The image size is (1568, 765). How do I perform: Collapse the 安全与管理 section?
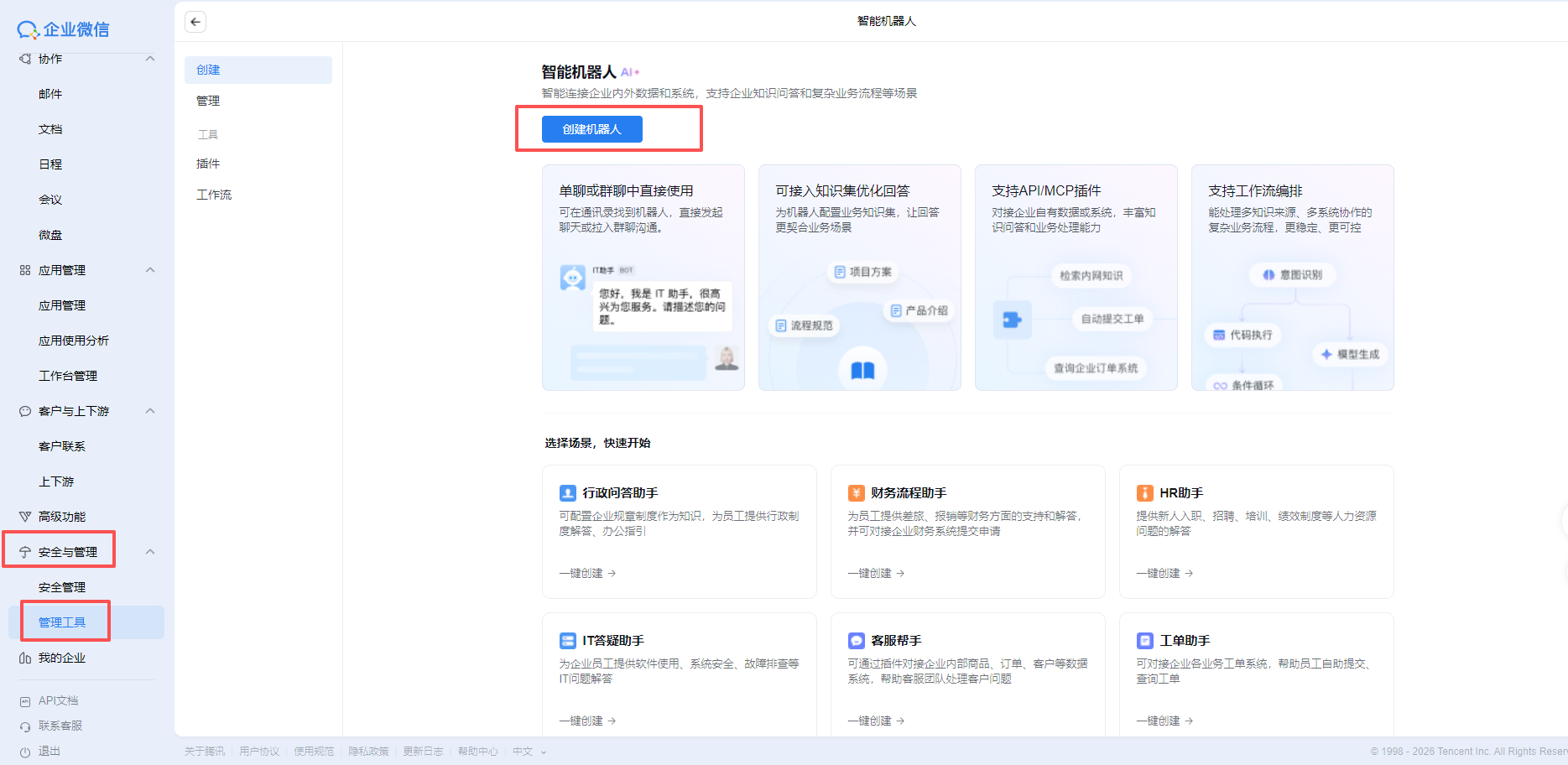click(150, 551)
